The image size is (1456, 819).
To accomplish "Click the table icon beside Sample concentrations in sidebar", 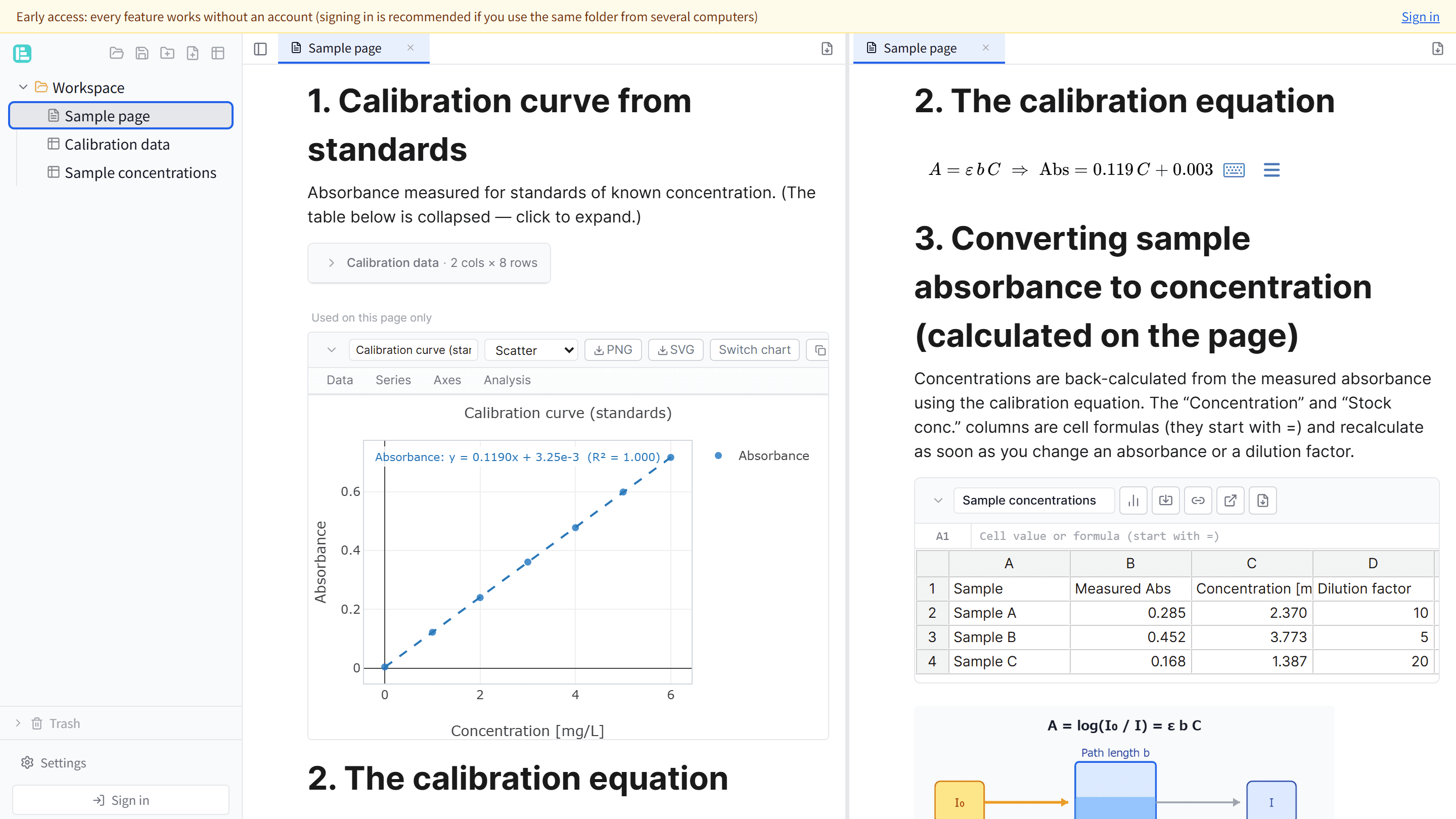I will (x=53, y=172).
